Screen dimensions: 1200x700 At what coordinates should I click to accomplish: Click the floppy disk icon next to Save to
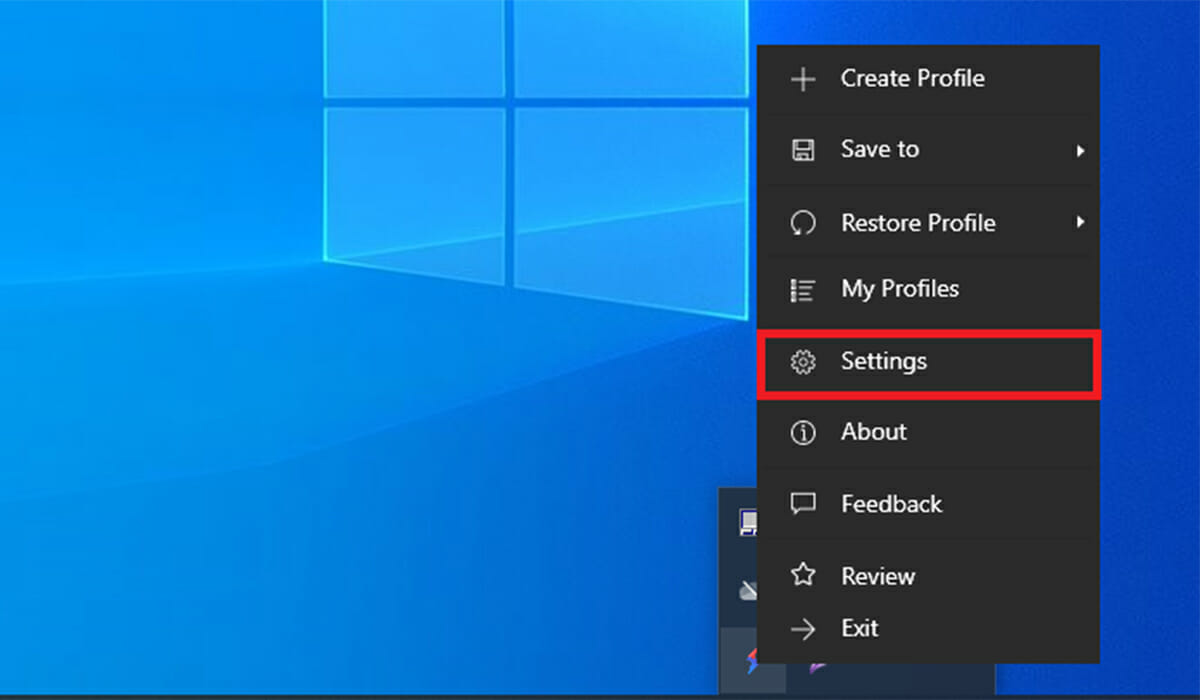click(x=804, y=149)
